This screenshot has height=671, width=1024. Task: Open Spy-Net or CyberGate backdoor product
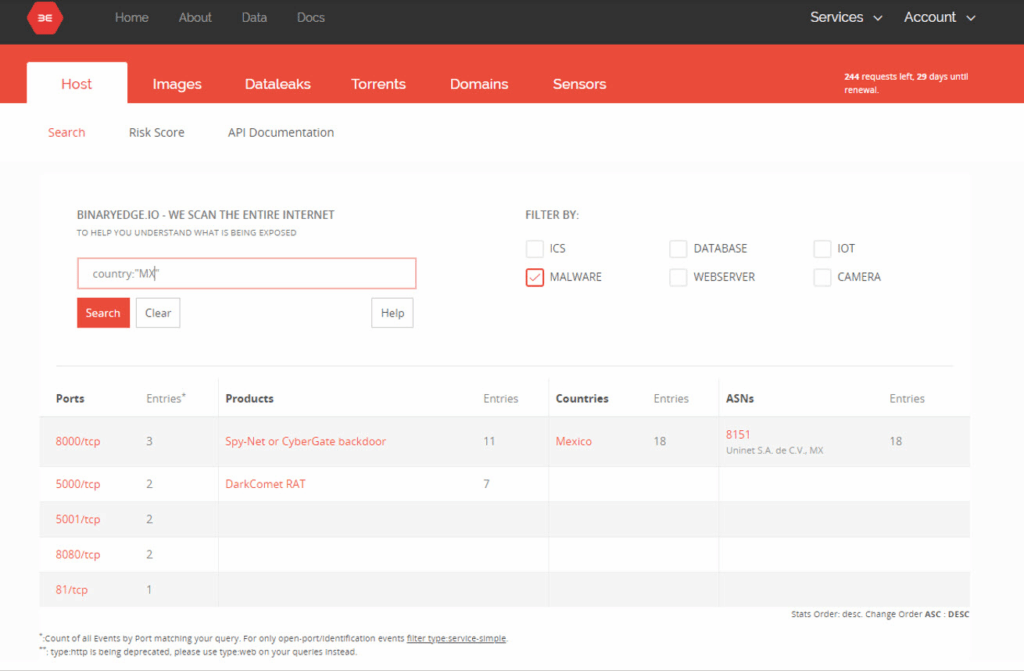(306, 442)
